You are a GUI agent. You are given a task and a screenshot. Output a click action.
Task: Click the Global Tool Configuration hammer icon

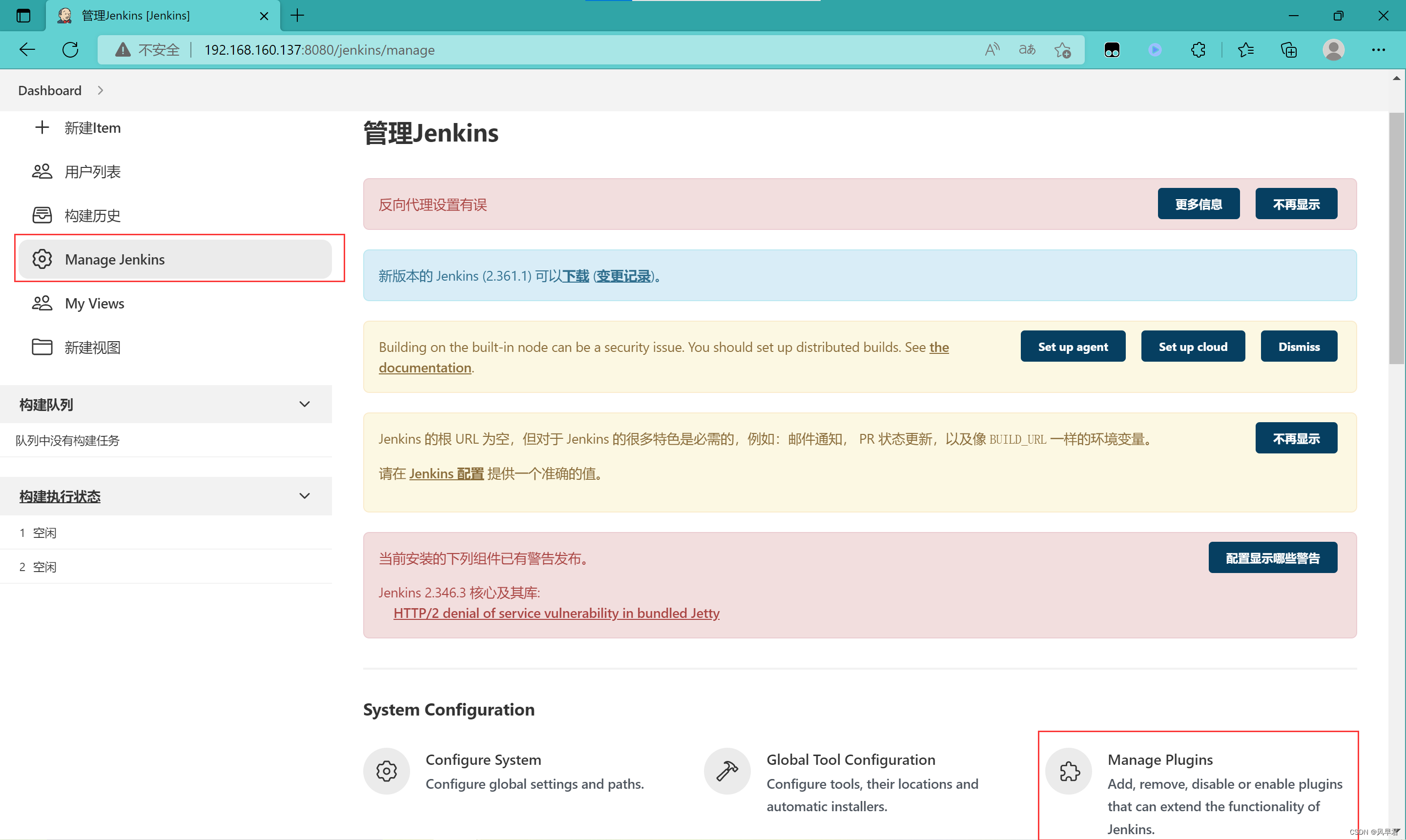[x=727, y=771]
